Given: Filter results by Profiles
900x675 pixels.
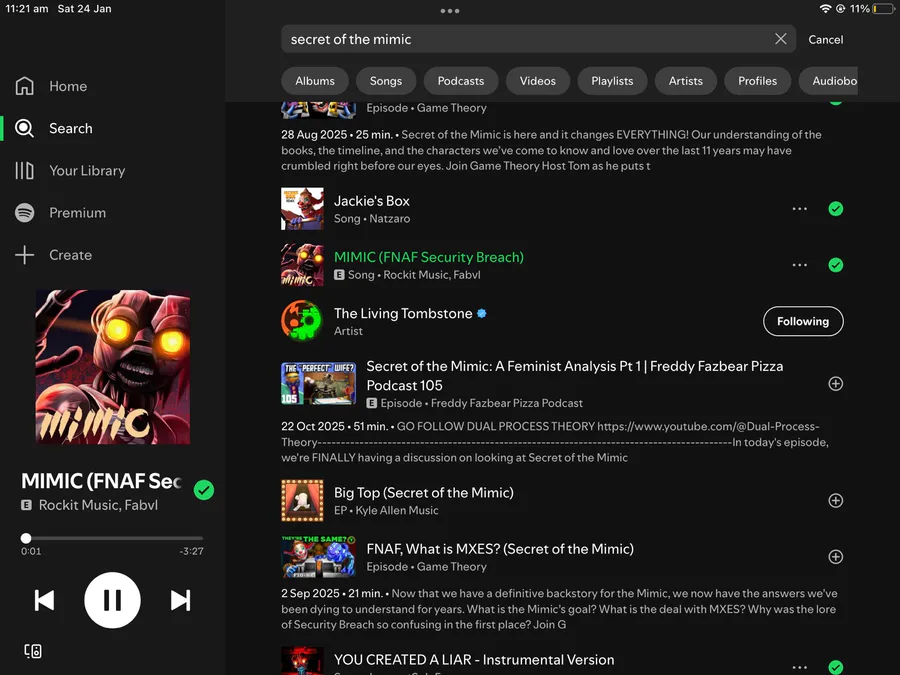Looking at the screenshot, I should click(x=757, y=81).
